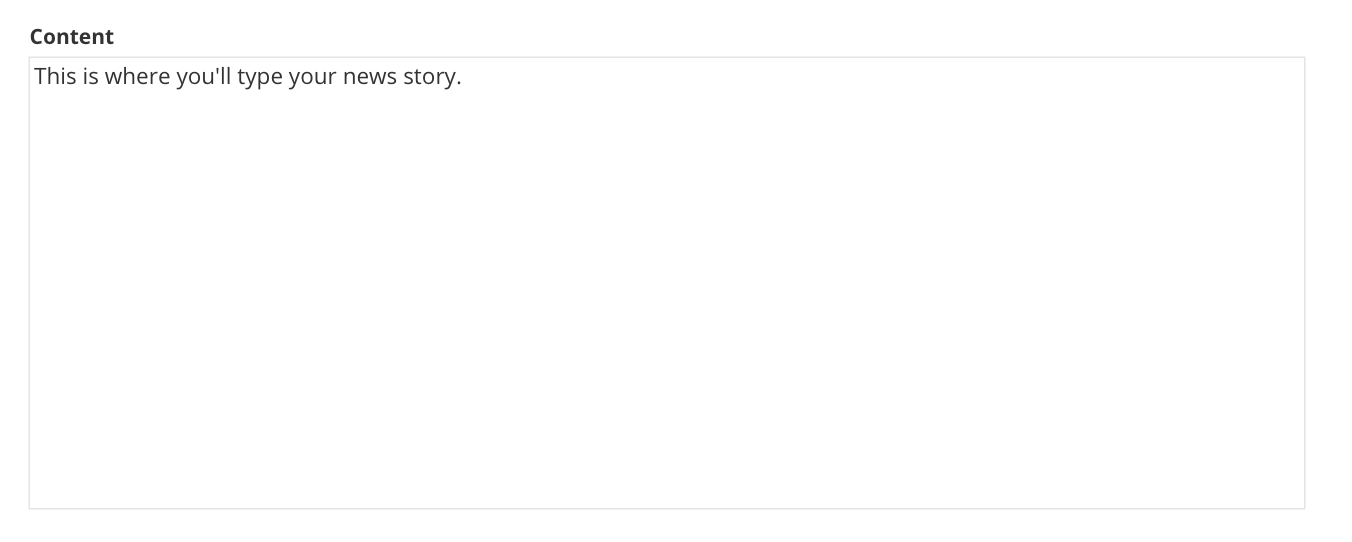Click the word "your" in the sentence
This screenshot has height=542, width=1352.
click(x=312, y=78)
